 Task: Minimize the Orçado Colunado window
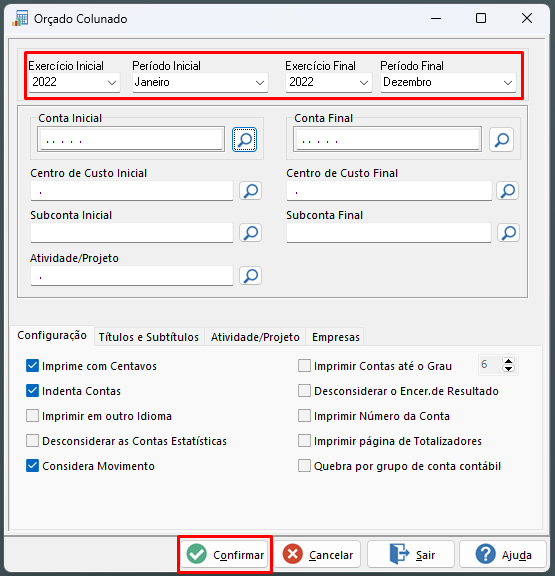pos(436,18)
